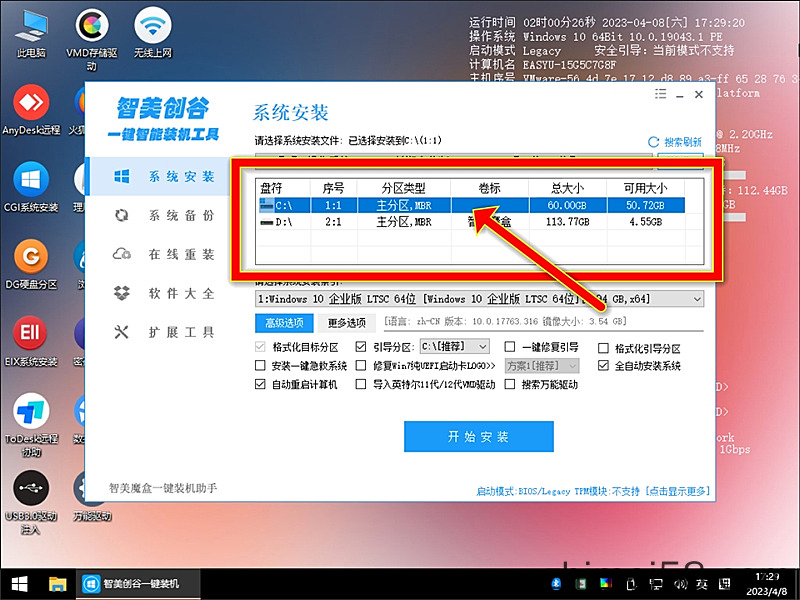
Task: Click the 113.77GB total size cell
Action: [x=567, y=222]
